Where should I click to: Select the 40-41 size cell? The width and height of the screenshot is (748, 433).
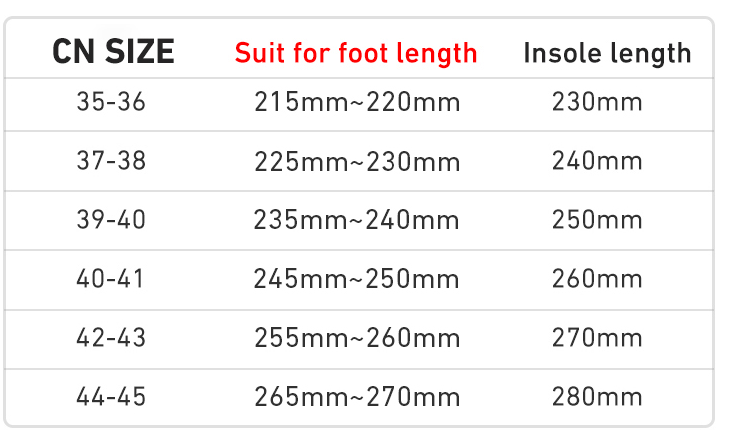tap(111, 279)
